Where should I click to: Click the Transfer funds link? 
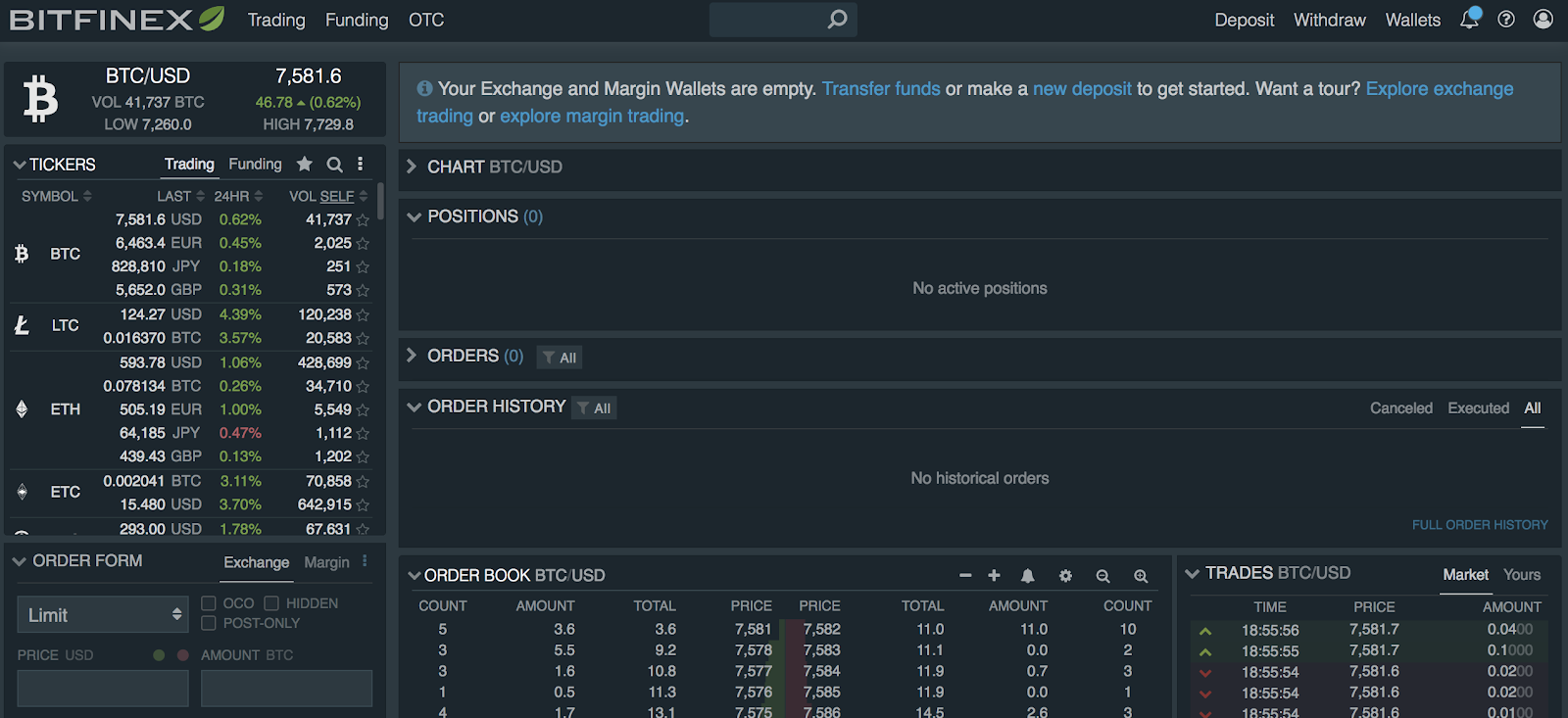tap(881, 88)
